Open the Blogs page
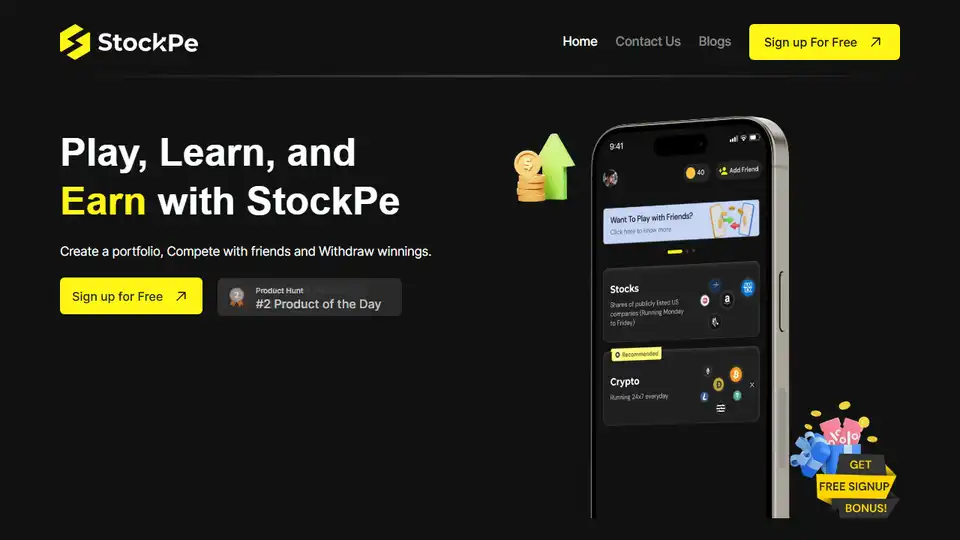The image size is (960, 540). (x=714, y=42)
